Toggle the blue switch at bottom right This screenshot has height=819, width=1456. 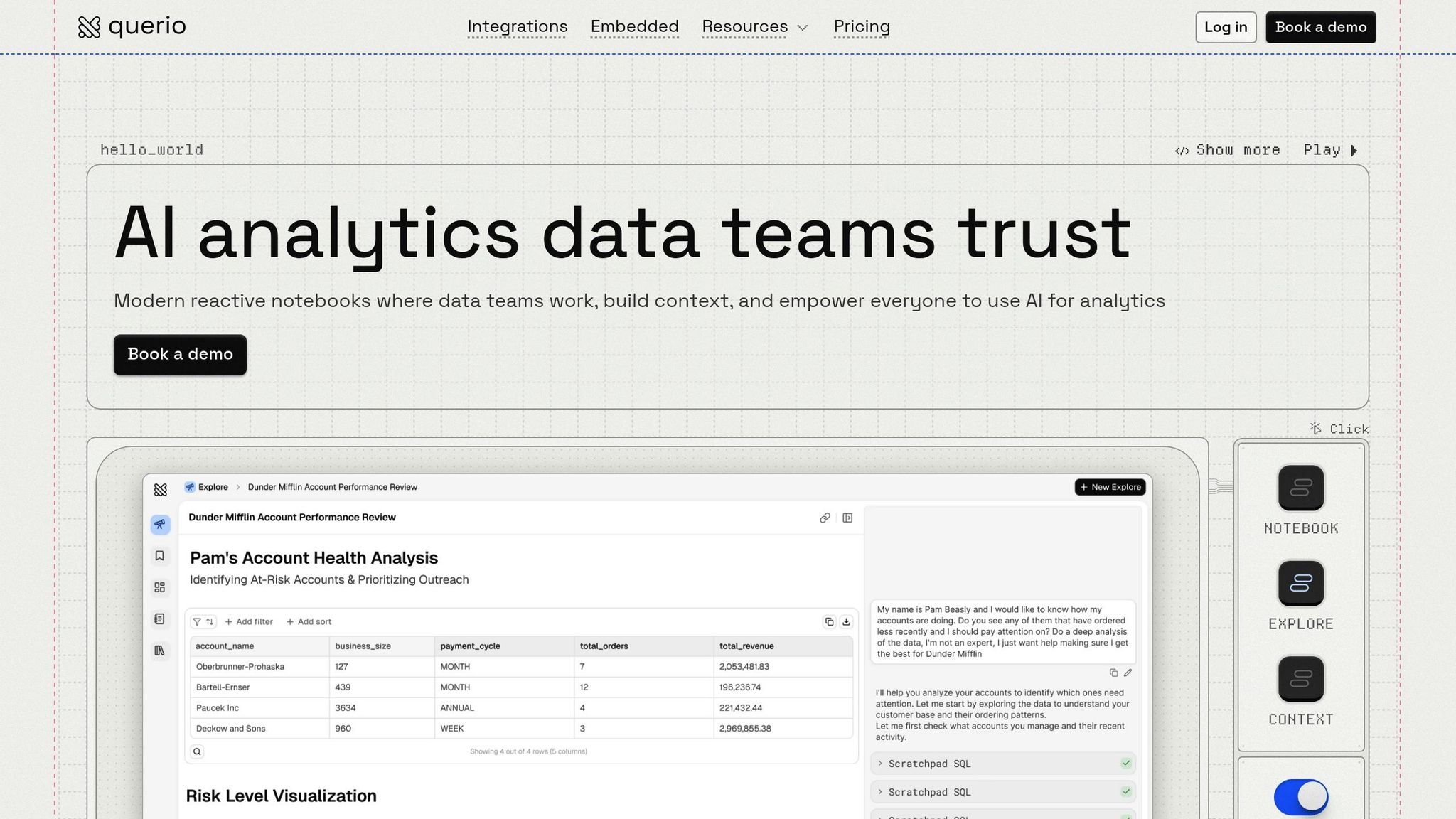click(x=1300, y=797)
